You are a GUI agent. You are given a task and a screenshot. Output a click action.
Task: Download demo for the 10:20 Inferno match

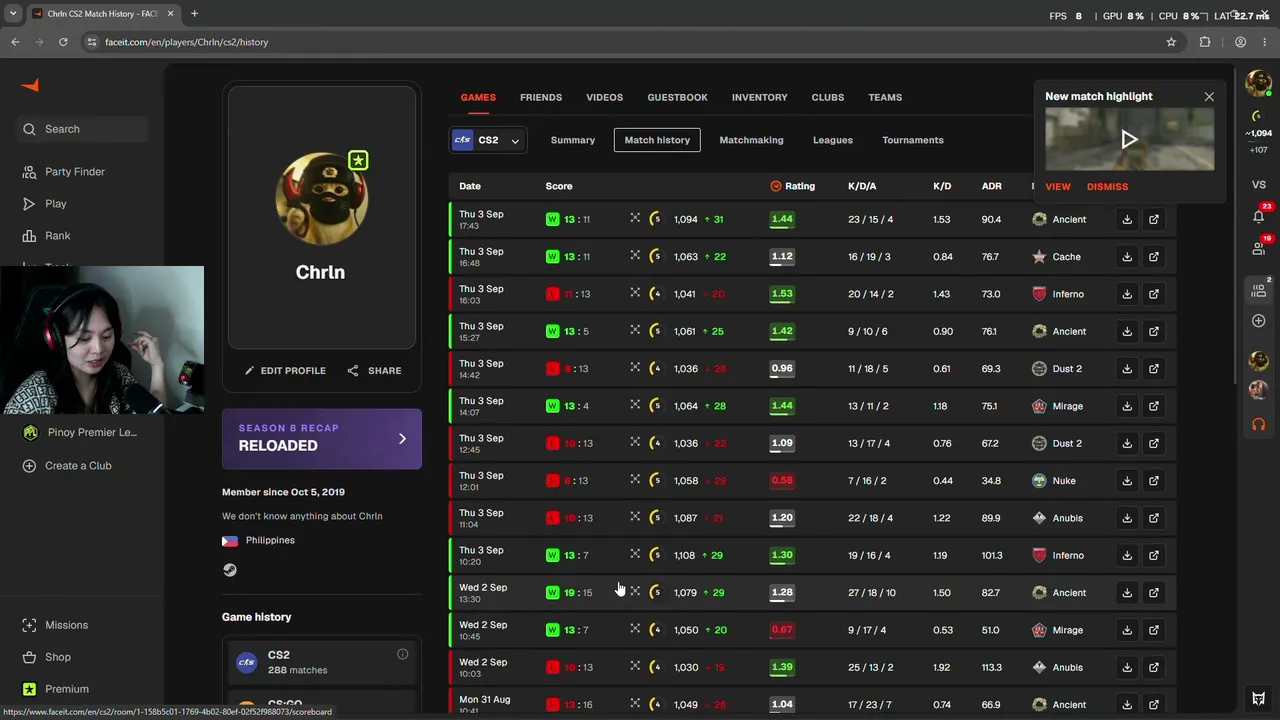tap(1127, 555)
